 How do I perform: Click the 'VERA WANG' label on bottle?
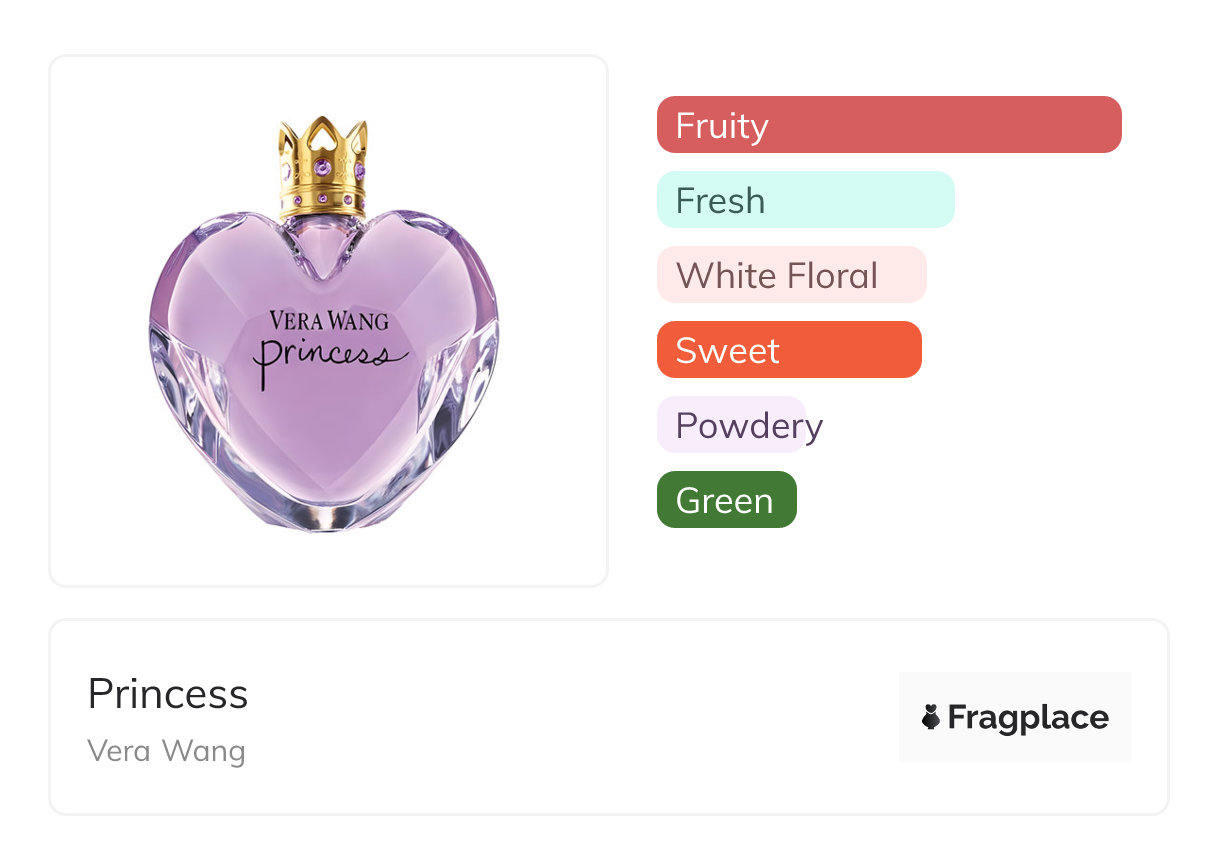(x=328, y=321)
